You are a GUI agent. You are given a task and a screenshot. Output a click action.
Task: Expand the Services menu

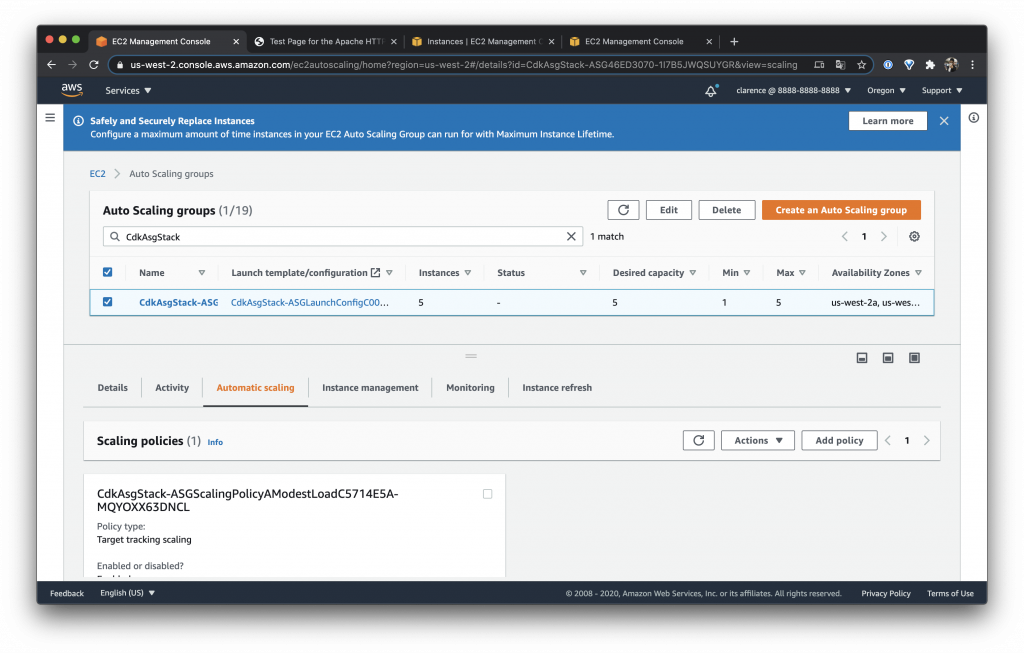128,91
